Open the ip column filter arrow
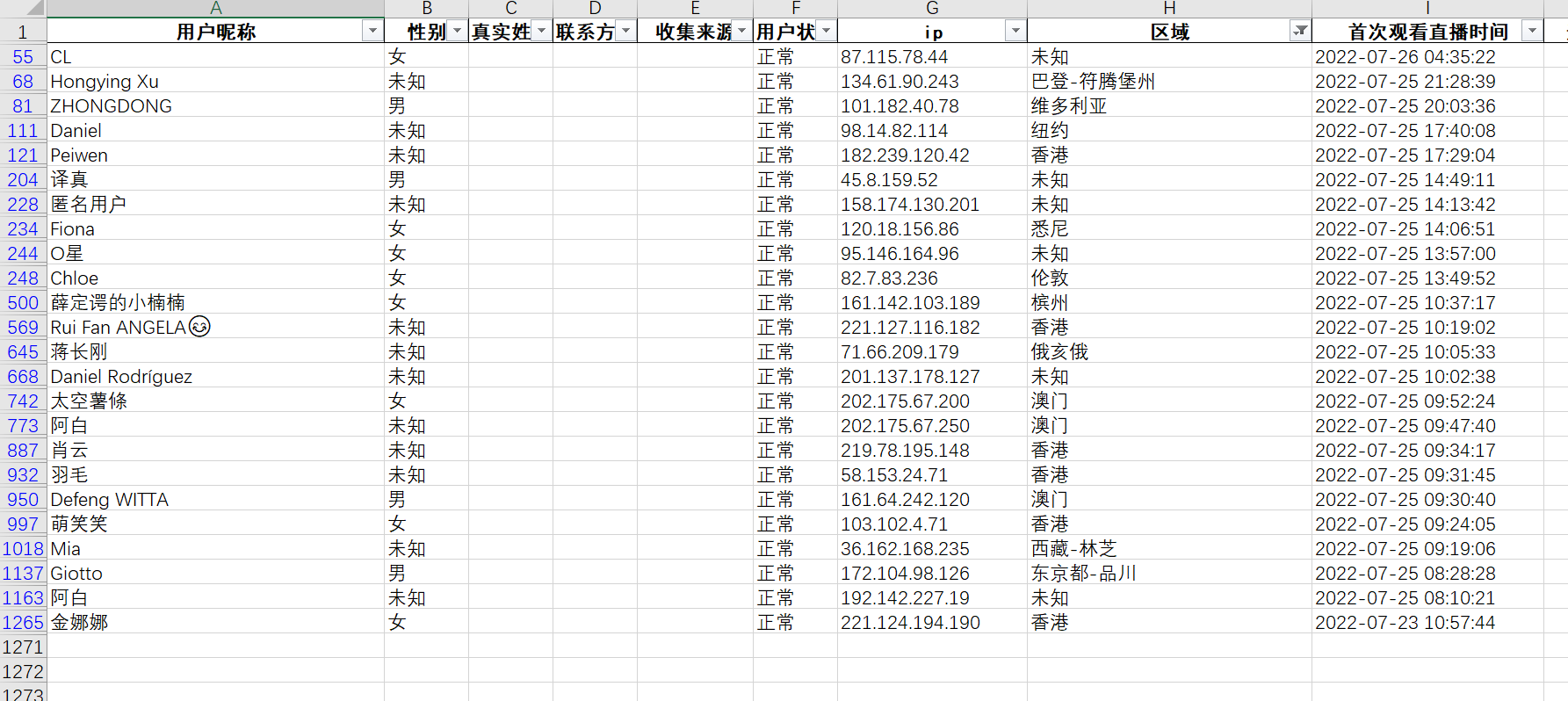This screenshot has height=701, width=1568. 1015,32
